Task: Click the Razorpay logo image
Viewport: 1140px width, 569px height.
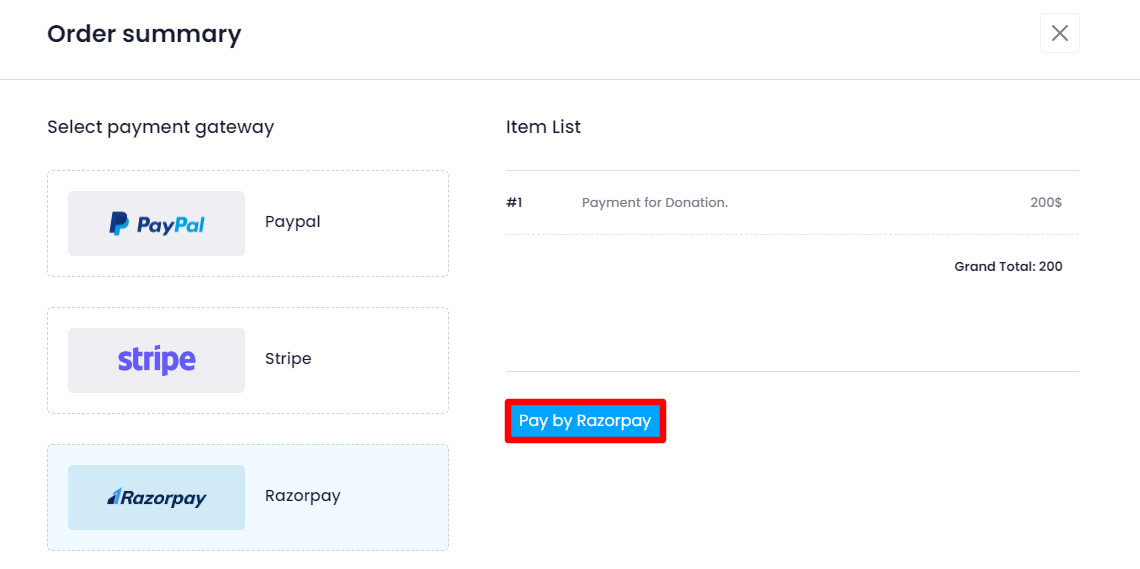Action: tap(156, 497)
